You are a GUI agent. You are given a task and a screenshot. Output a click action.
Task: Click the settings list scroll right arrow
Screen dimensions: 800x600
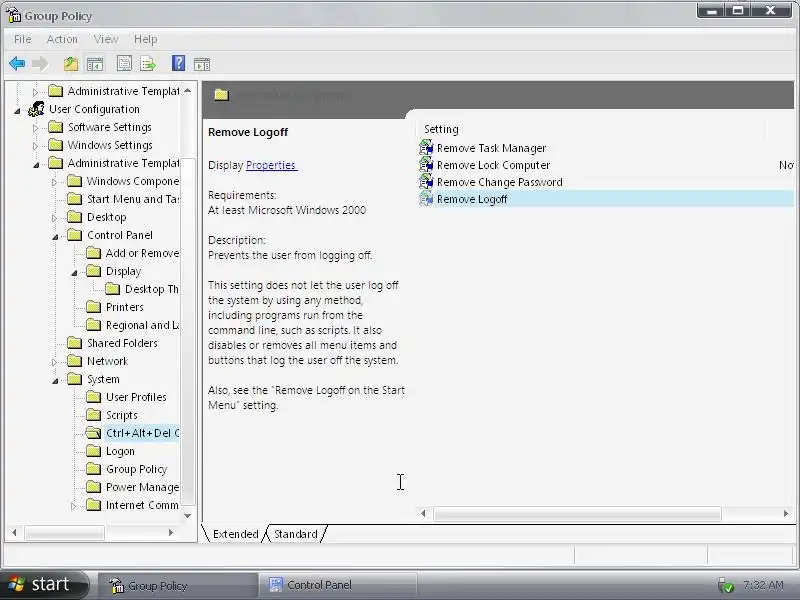coord(786,513)
